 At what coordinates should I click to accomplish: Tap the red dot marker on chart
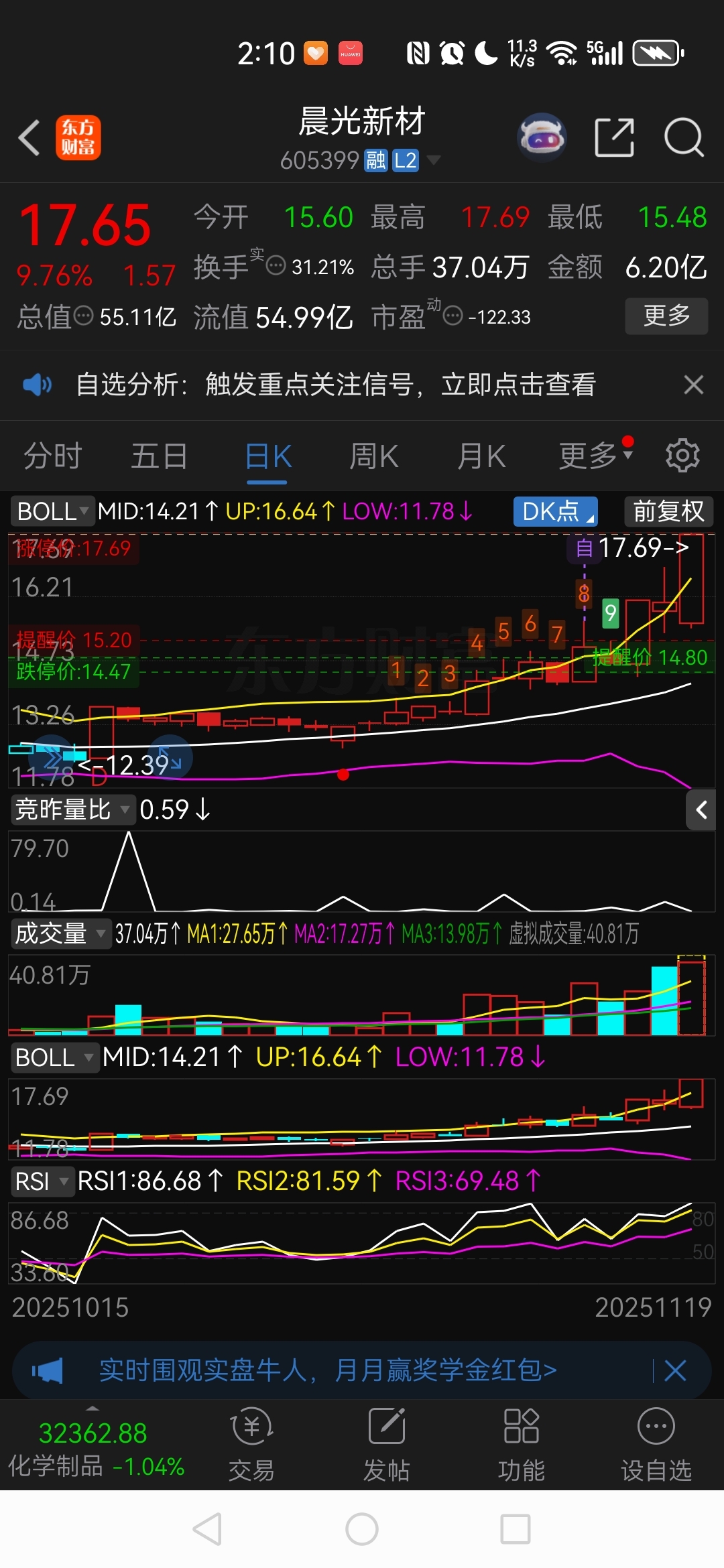(x=343, y=775)
